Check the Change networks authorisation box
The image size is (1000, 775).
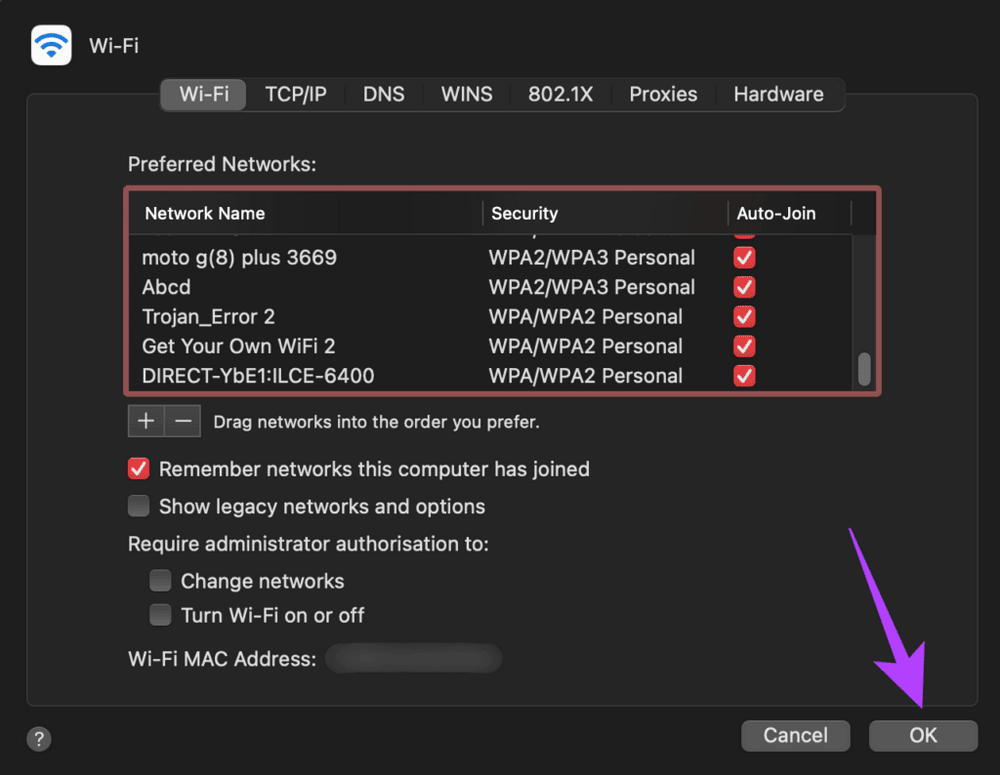pyautogui.click(x=160, y=581)
